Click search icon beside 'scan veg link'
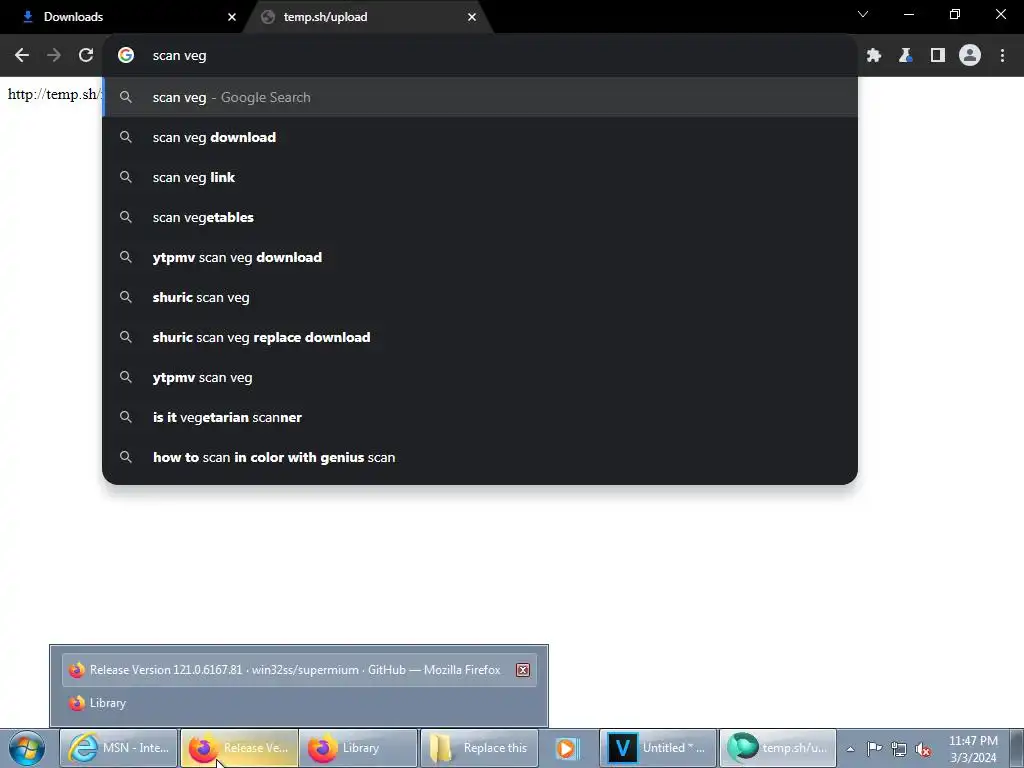Screen dimensions: 1024x768 (x=126, y=177)
